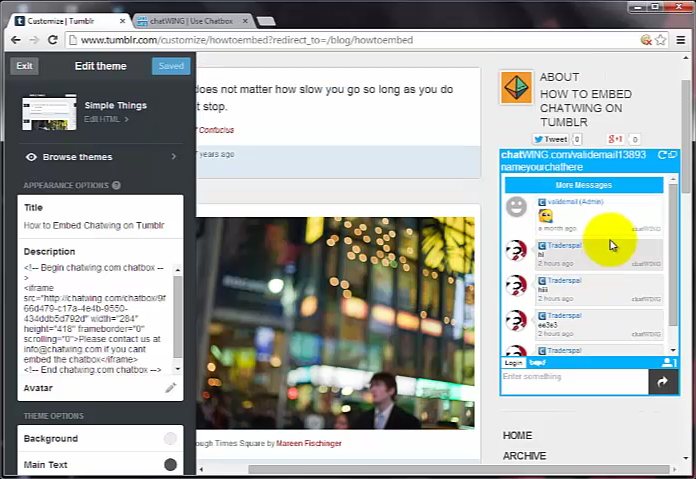Expand Browse themes with the chevron
696x479 pixels.
(x=174, y=157)
